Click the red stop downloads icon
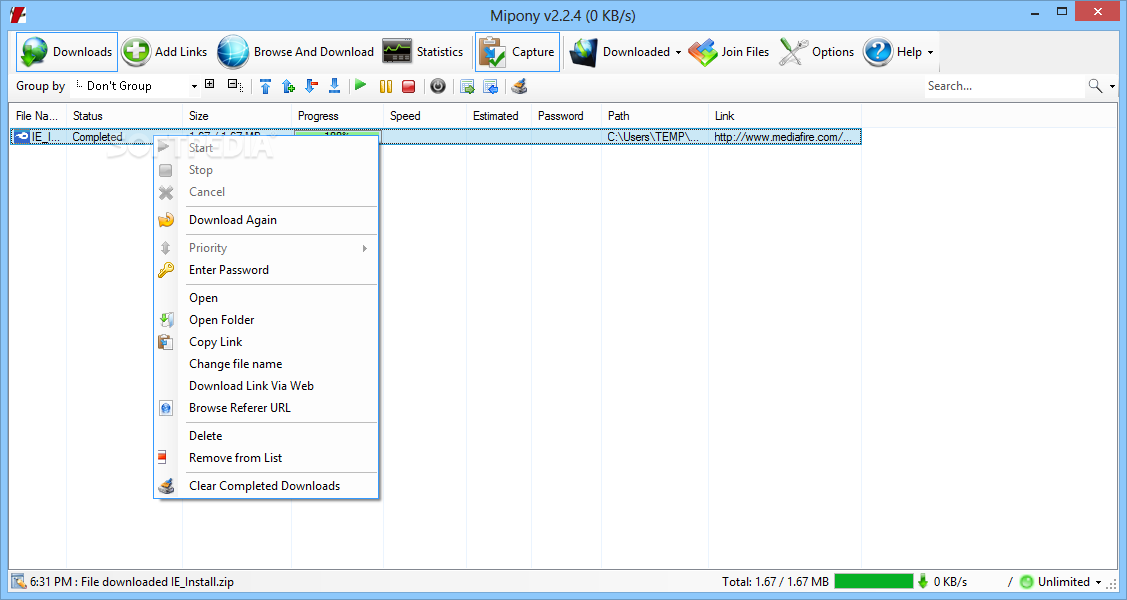 click(x=408, y=86)
